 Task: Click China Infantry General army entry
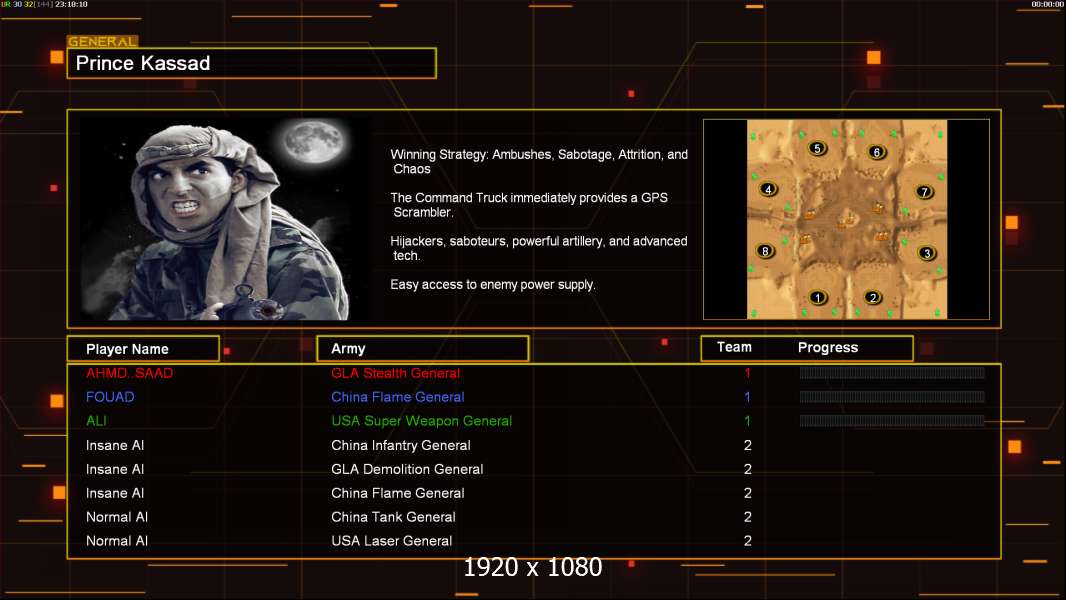pos(400,445)
